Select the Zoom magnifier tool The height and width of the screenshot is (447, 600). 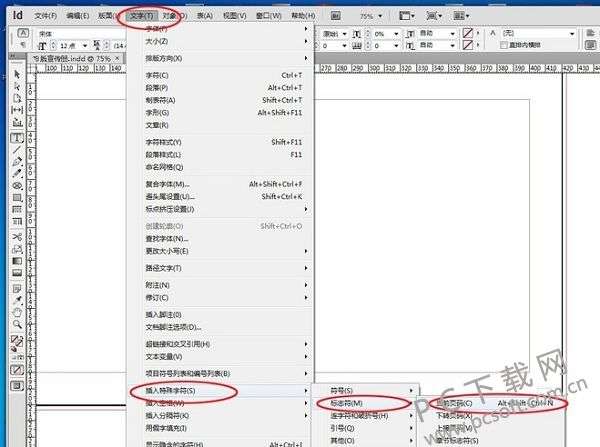[x=17, y=325]
